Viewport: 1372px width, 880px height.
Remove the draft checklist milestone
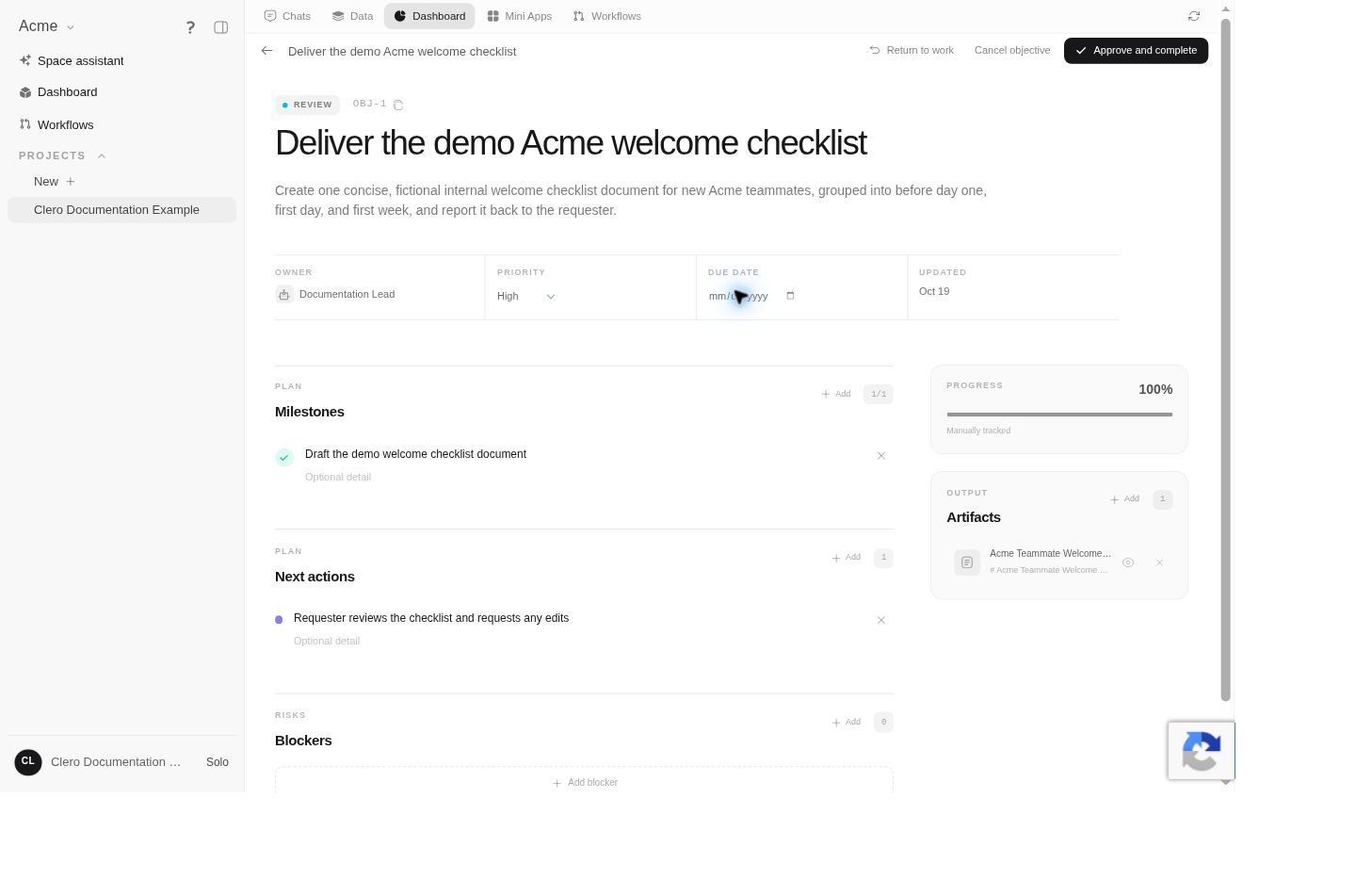click(881, 456)
